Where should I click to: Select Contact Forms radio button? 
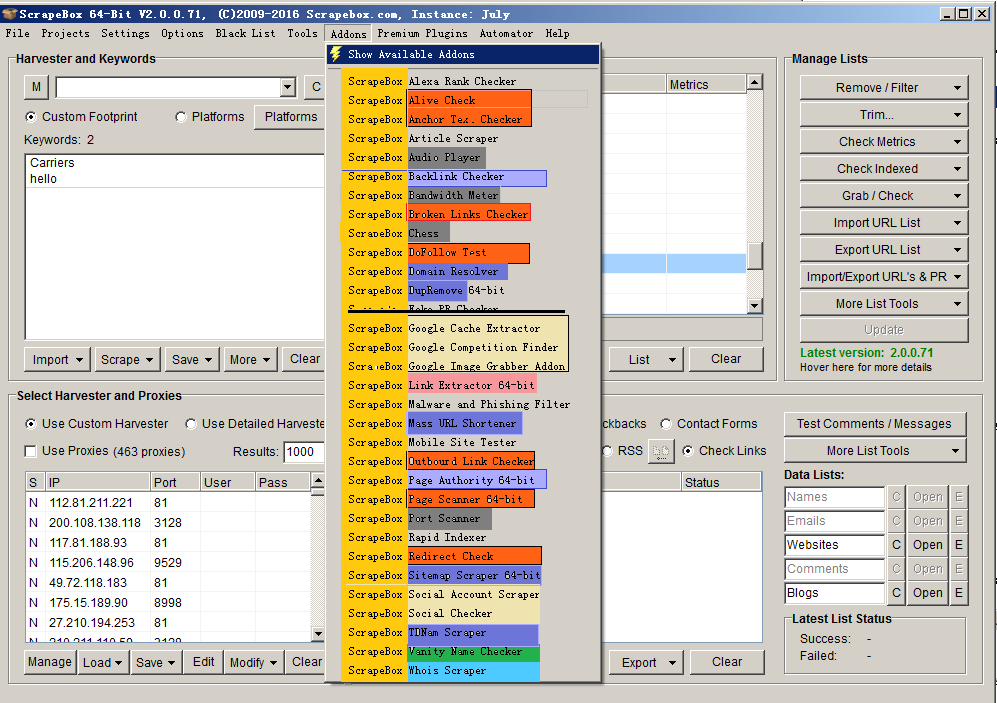click(666, 424)
